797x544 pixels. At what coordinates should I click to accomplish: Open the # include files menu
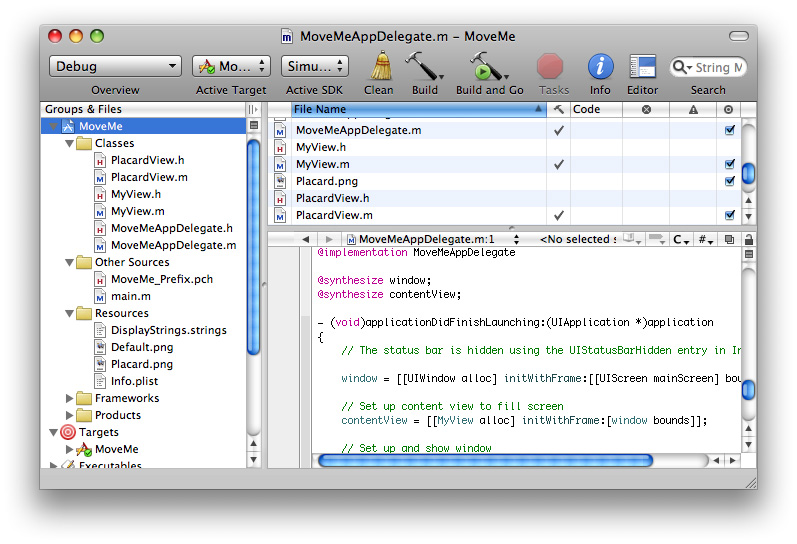point(706,239)
